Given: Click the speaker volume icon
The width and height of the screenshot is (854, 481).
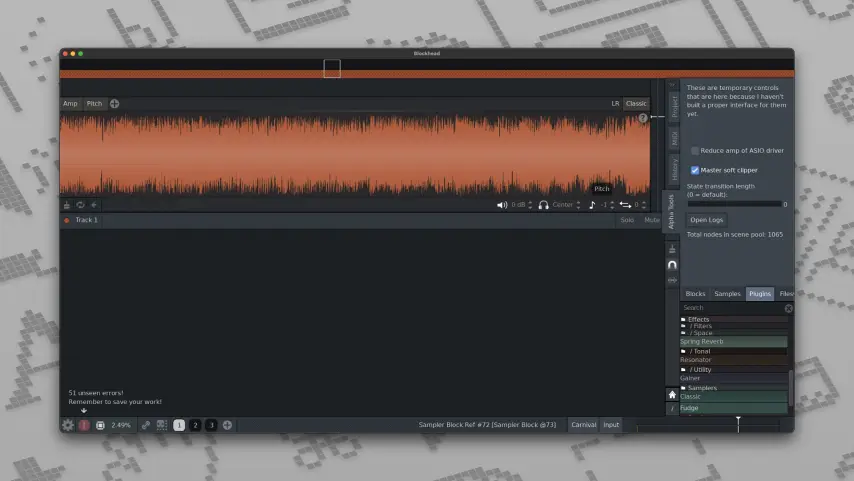Looking at the screenshot, I should tap(502, 205).
